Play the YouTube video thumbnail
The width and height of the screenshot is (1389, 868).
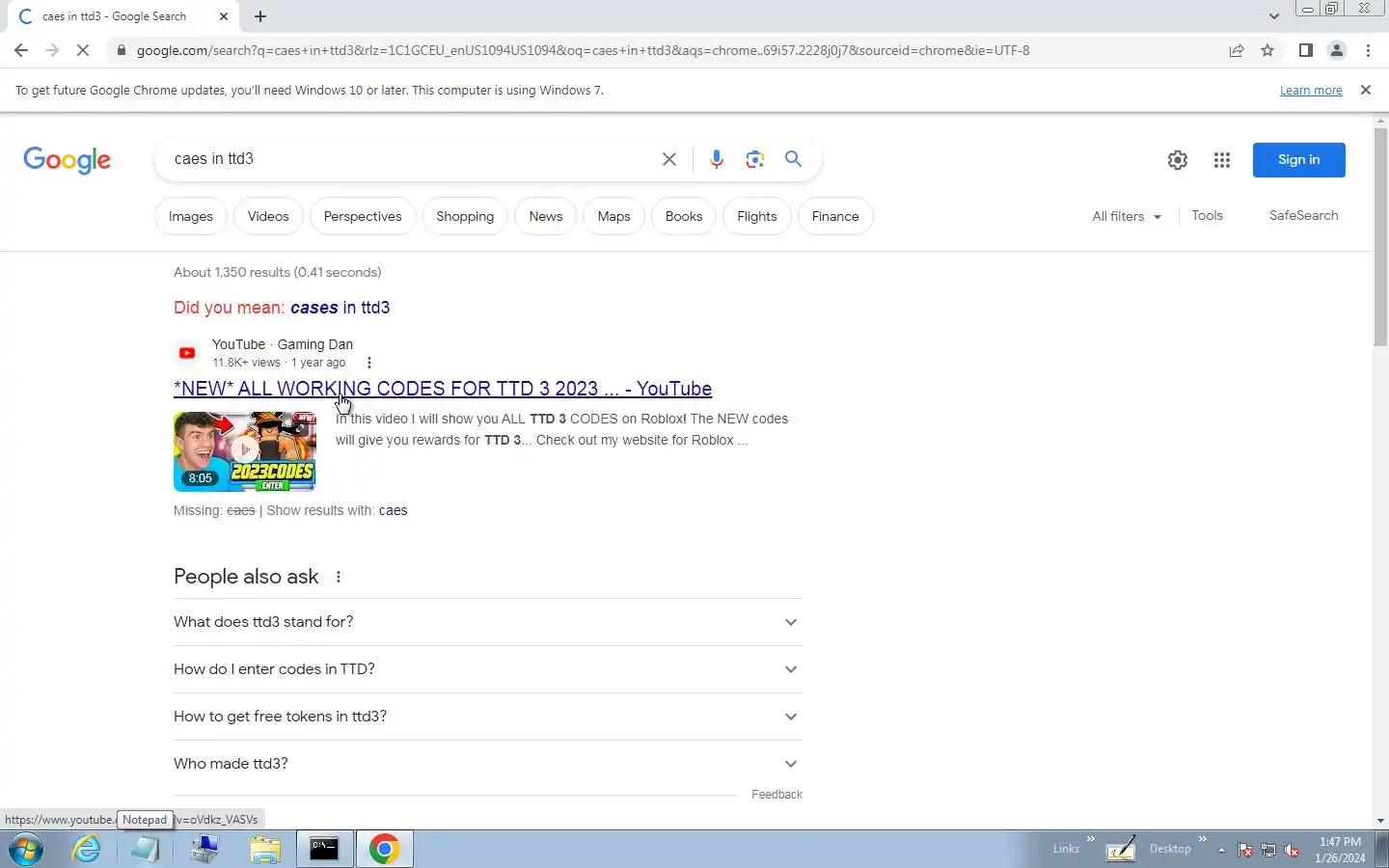(245, 451)
